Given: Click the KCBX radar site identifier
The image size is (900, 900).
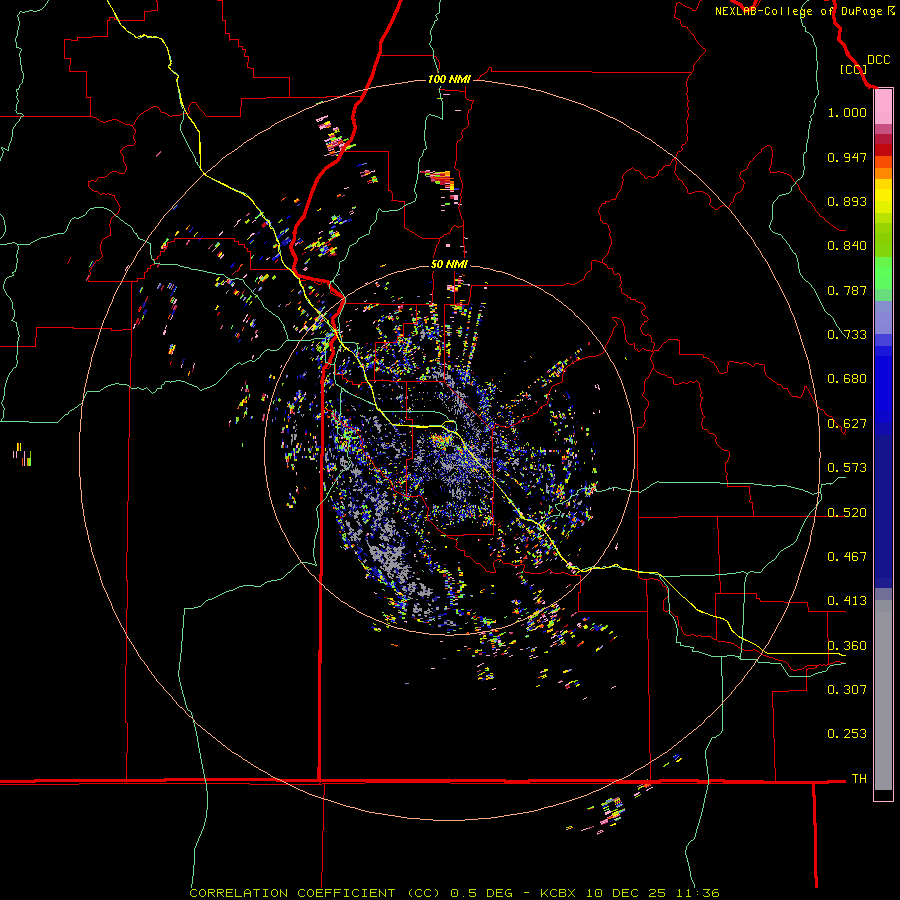Looking at the screenshot, I should click(558, 893).
